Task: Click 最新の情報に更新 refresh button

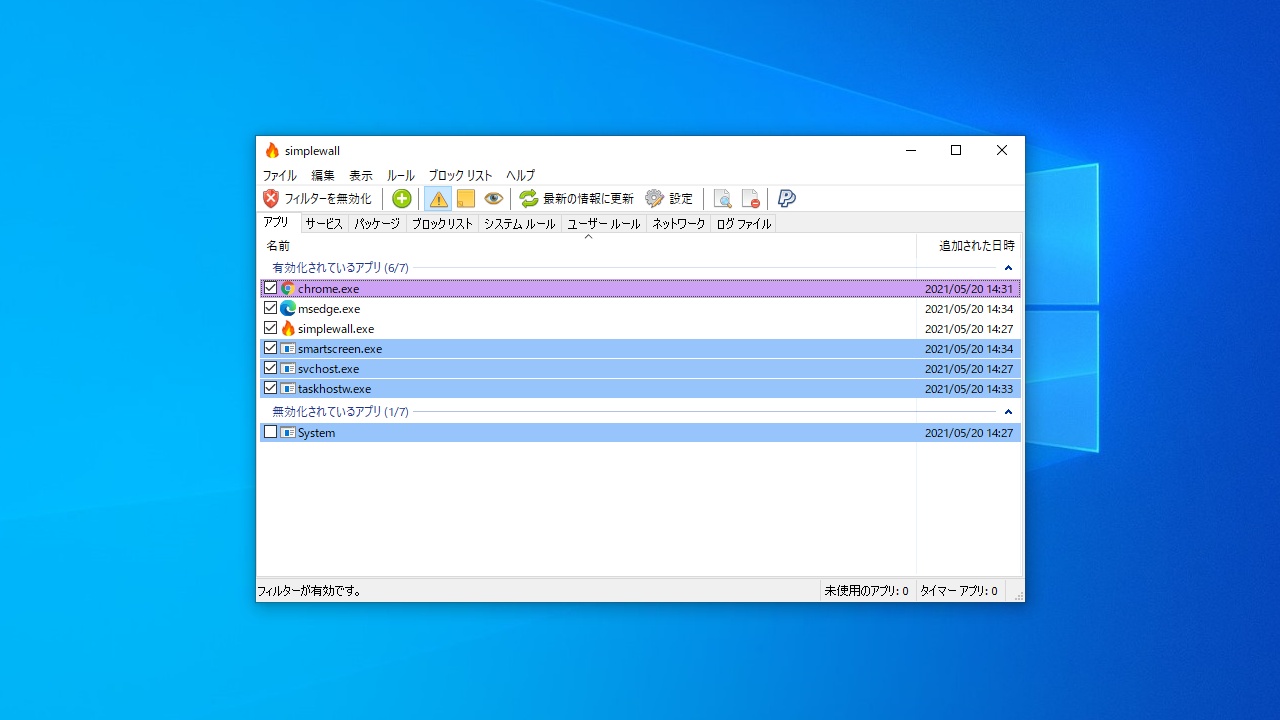Action: coord(577,199)
